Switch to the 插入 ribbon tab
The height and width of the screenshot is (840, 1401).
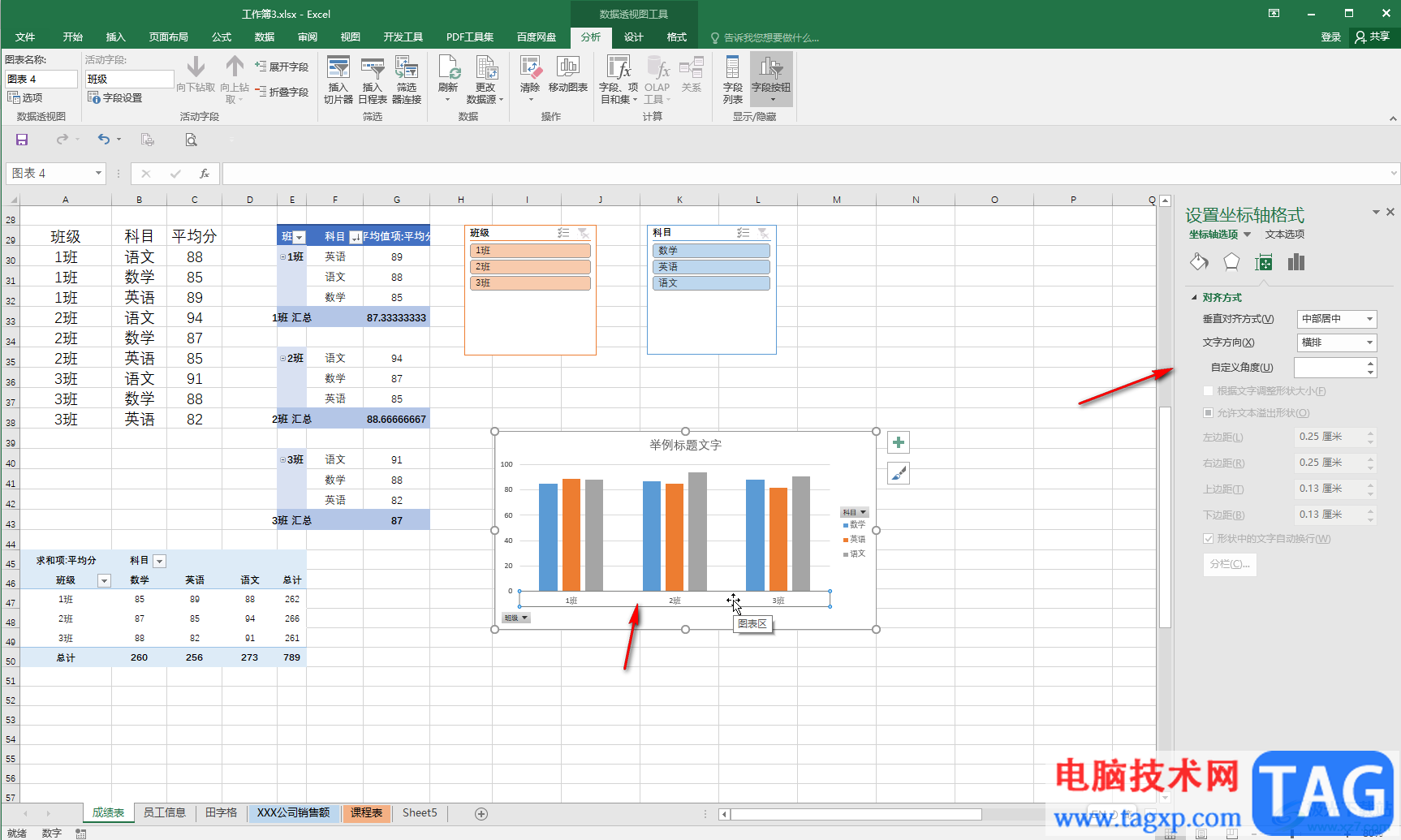coord(116,37)
